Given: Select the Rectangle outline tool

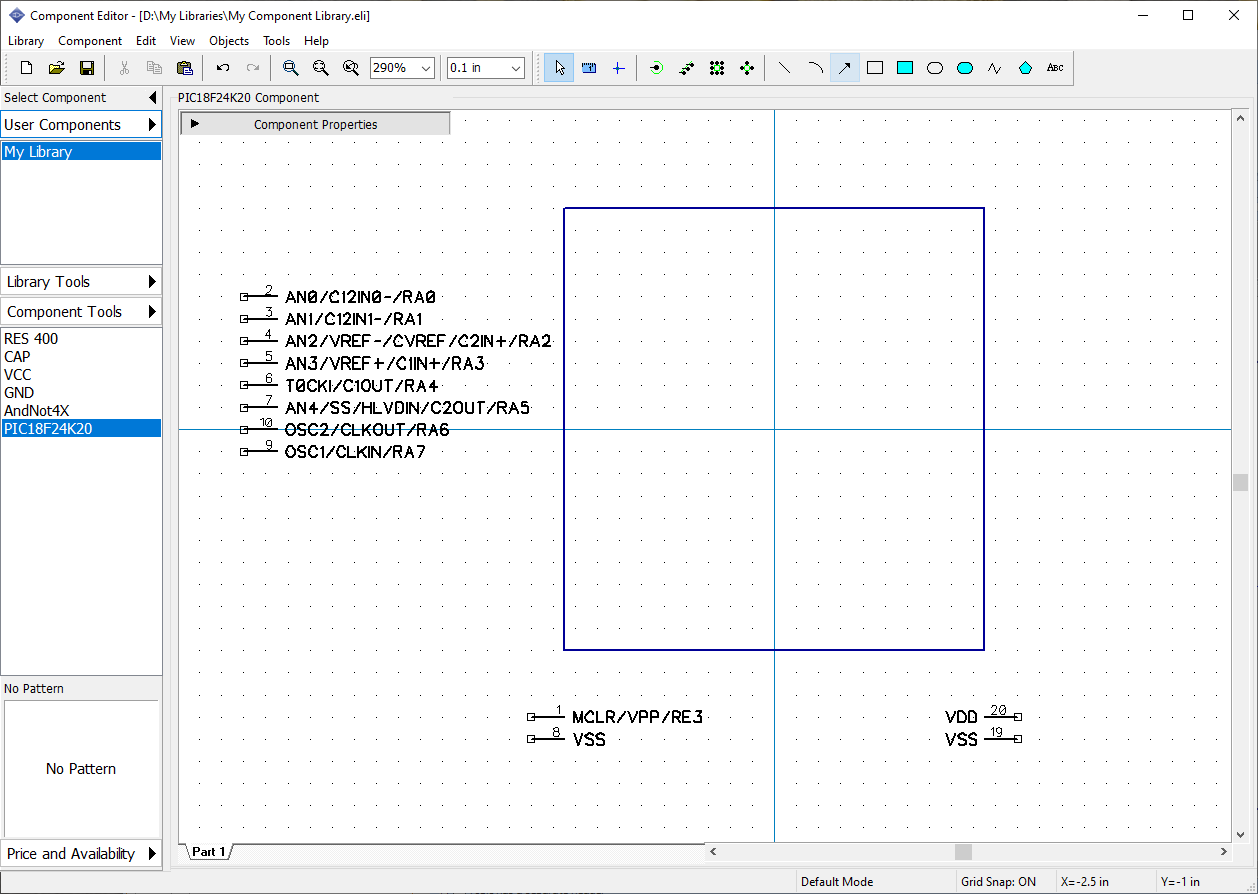Looking at the screenshot, I should [x=875, y=68].
